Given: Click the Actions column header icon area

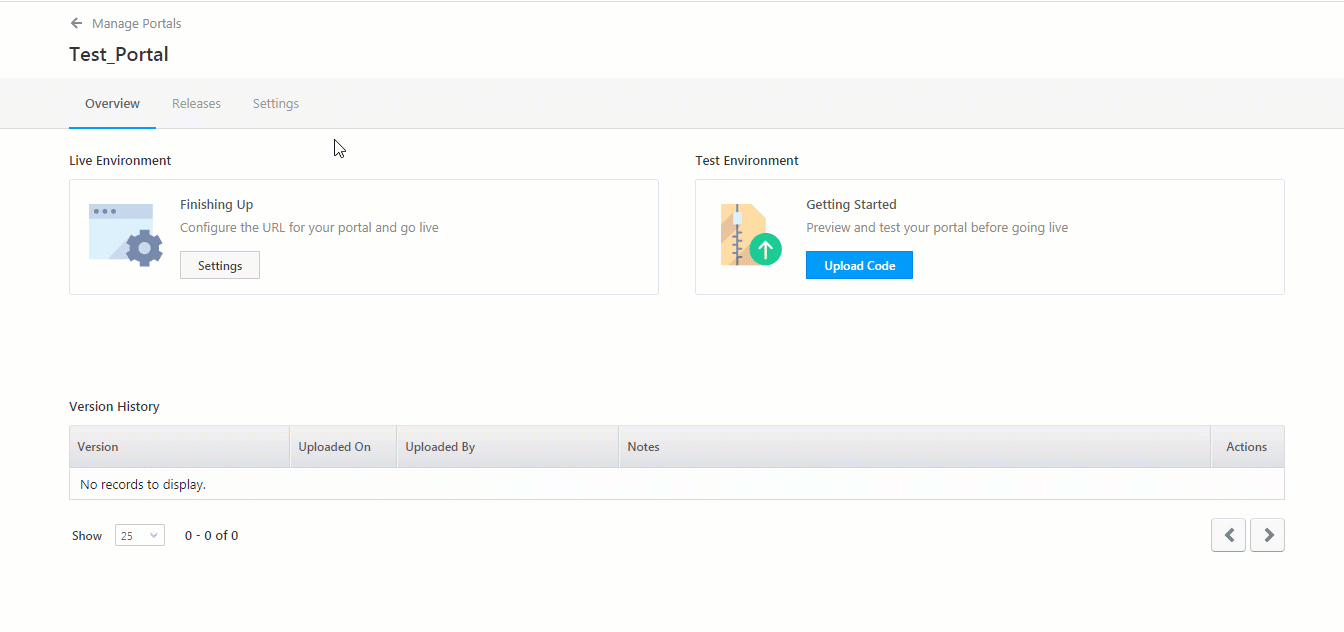Looking at the screenshot, I should [1245, 446].
